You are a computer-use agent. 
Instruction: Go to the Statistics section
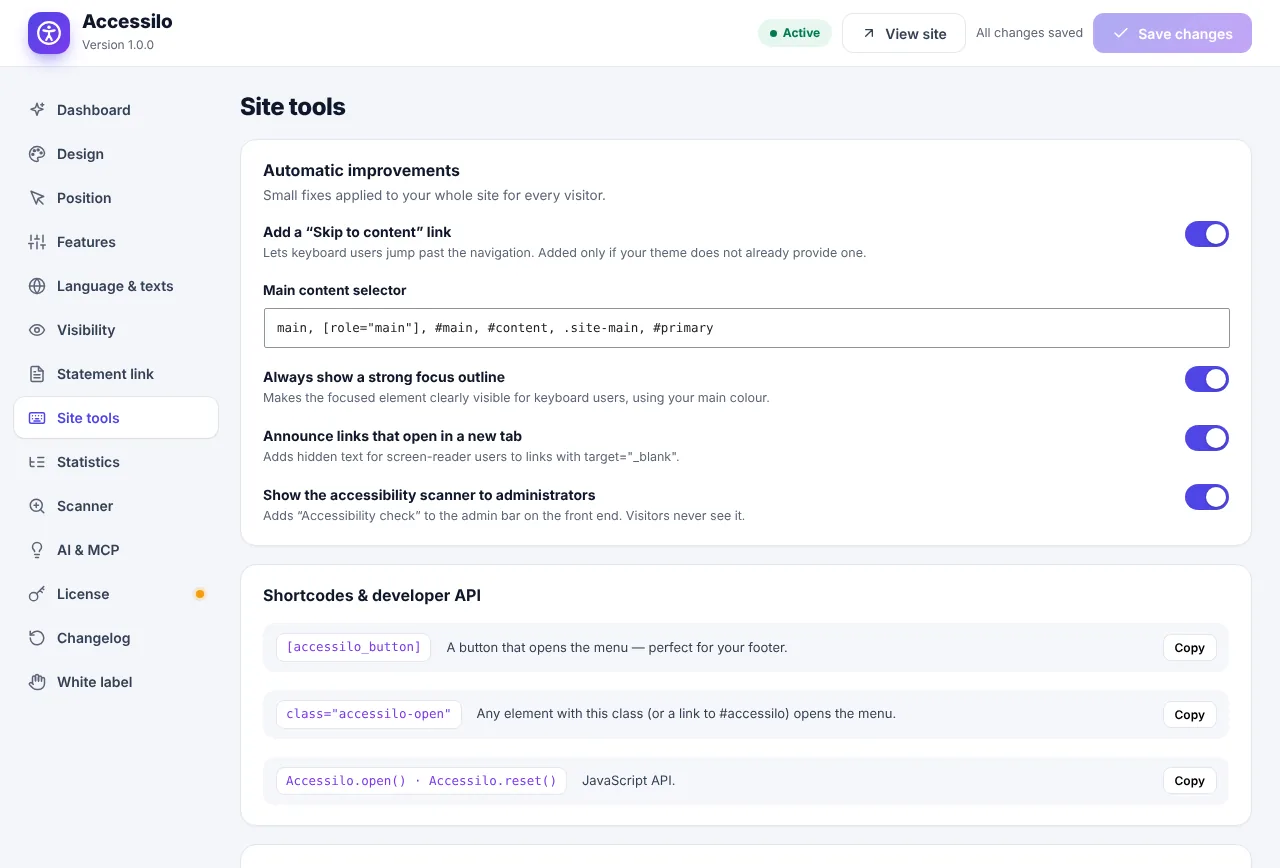pyautogui.click(x=116, y=462)
